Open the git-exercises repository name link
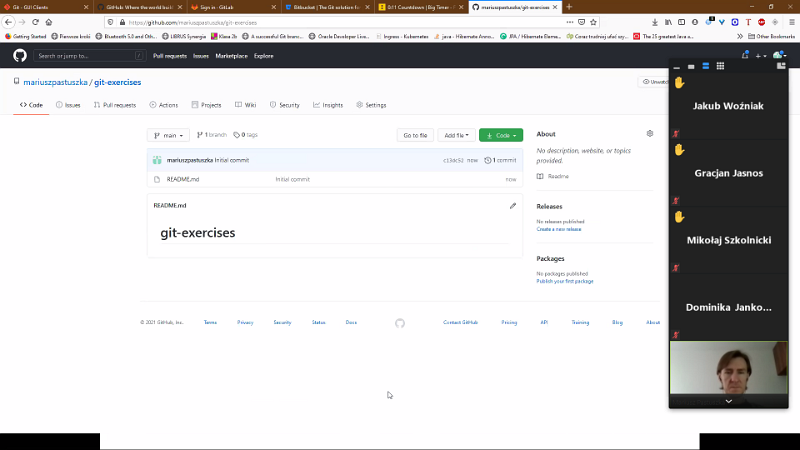This screenshot has height=450, width=800. point(117,82)
